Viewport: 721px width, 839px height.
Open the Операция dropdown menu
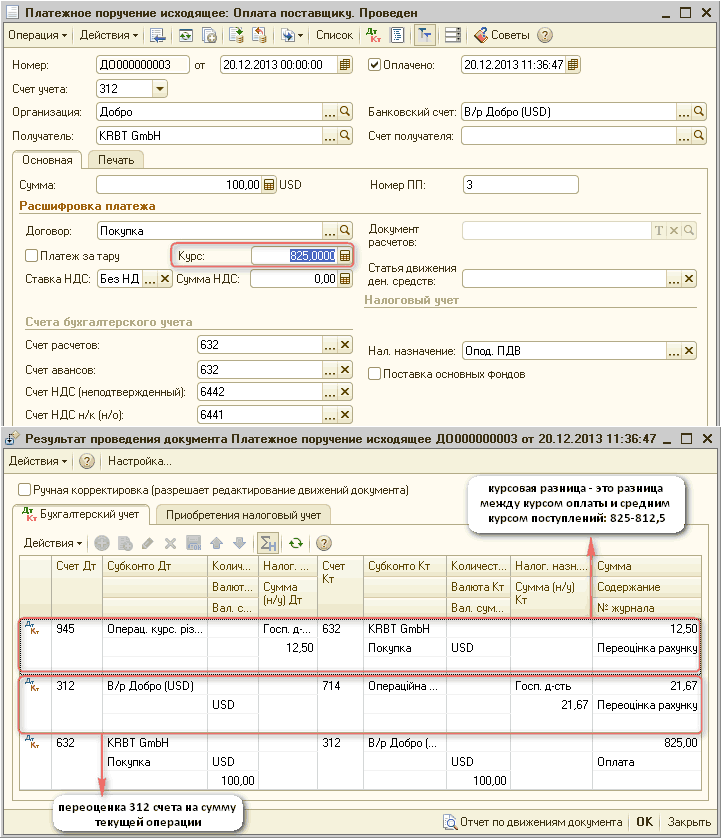coord(38,35)
